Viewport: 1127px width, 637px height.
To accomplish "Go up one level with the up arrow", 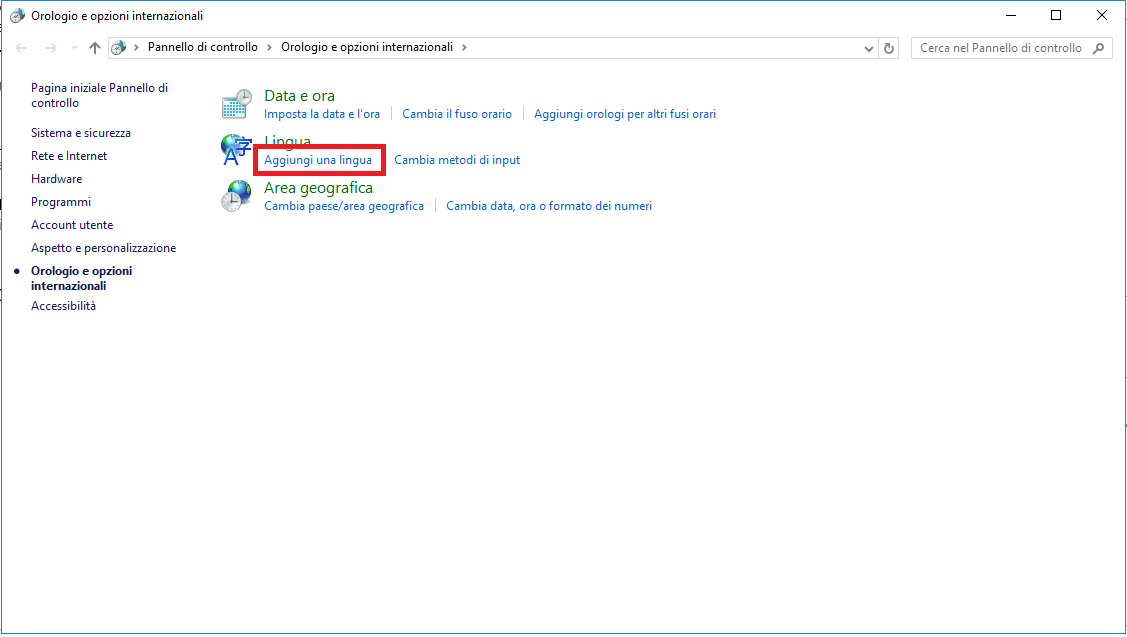I will 95,48.
